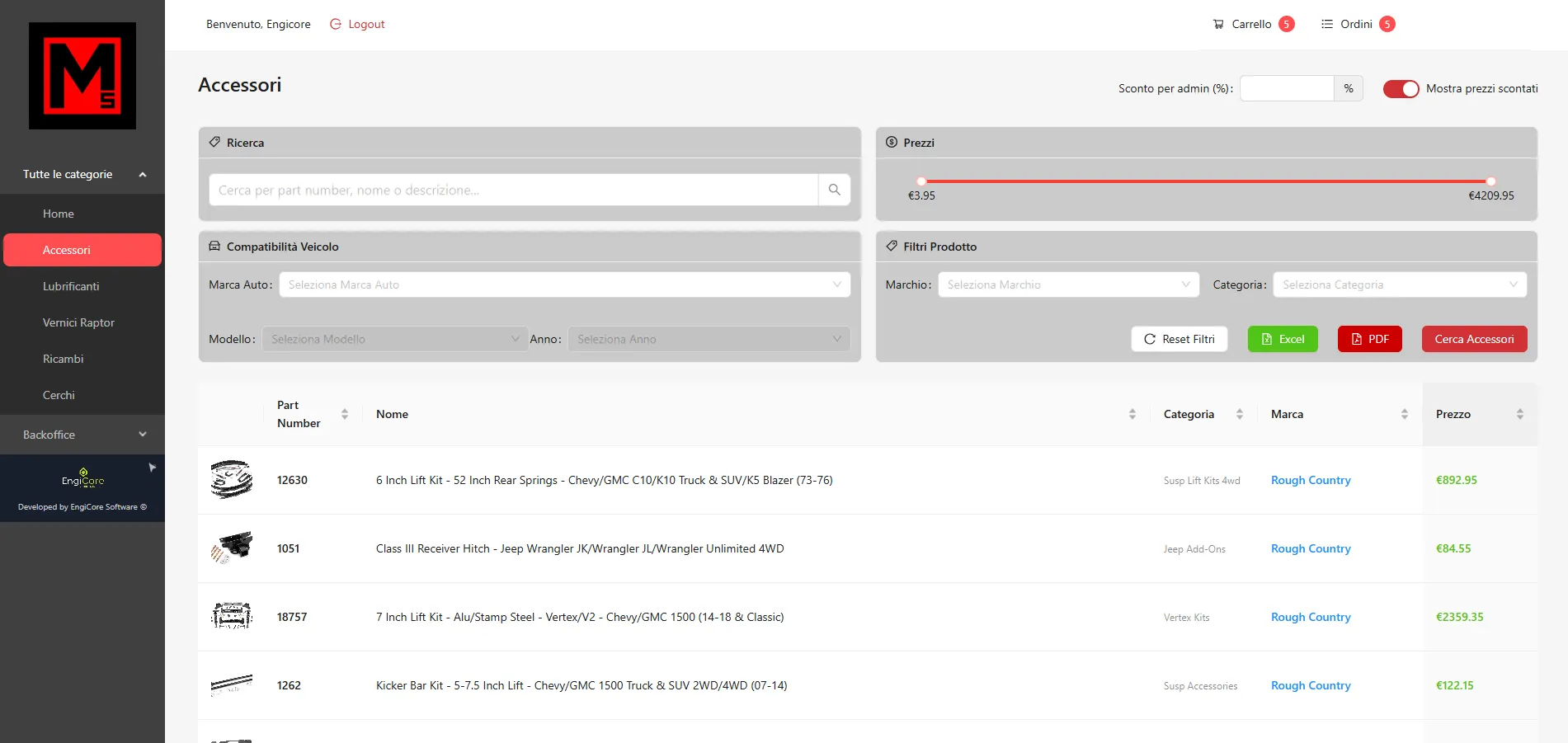The width and height of the screenshot is (1568, 743).
Task: Click the M5 logo in sidebar
Action: (82, 76)
